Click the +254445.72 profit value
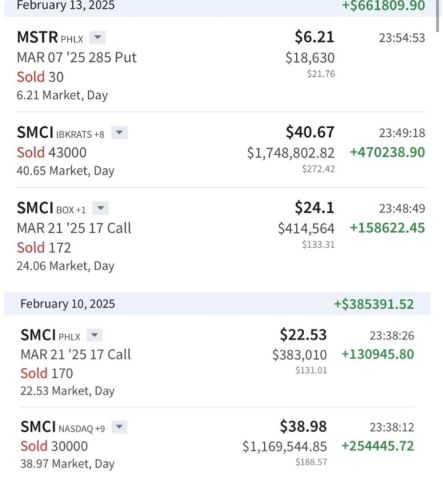 [x=378, y=446]
